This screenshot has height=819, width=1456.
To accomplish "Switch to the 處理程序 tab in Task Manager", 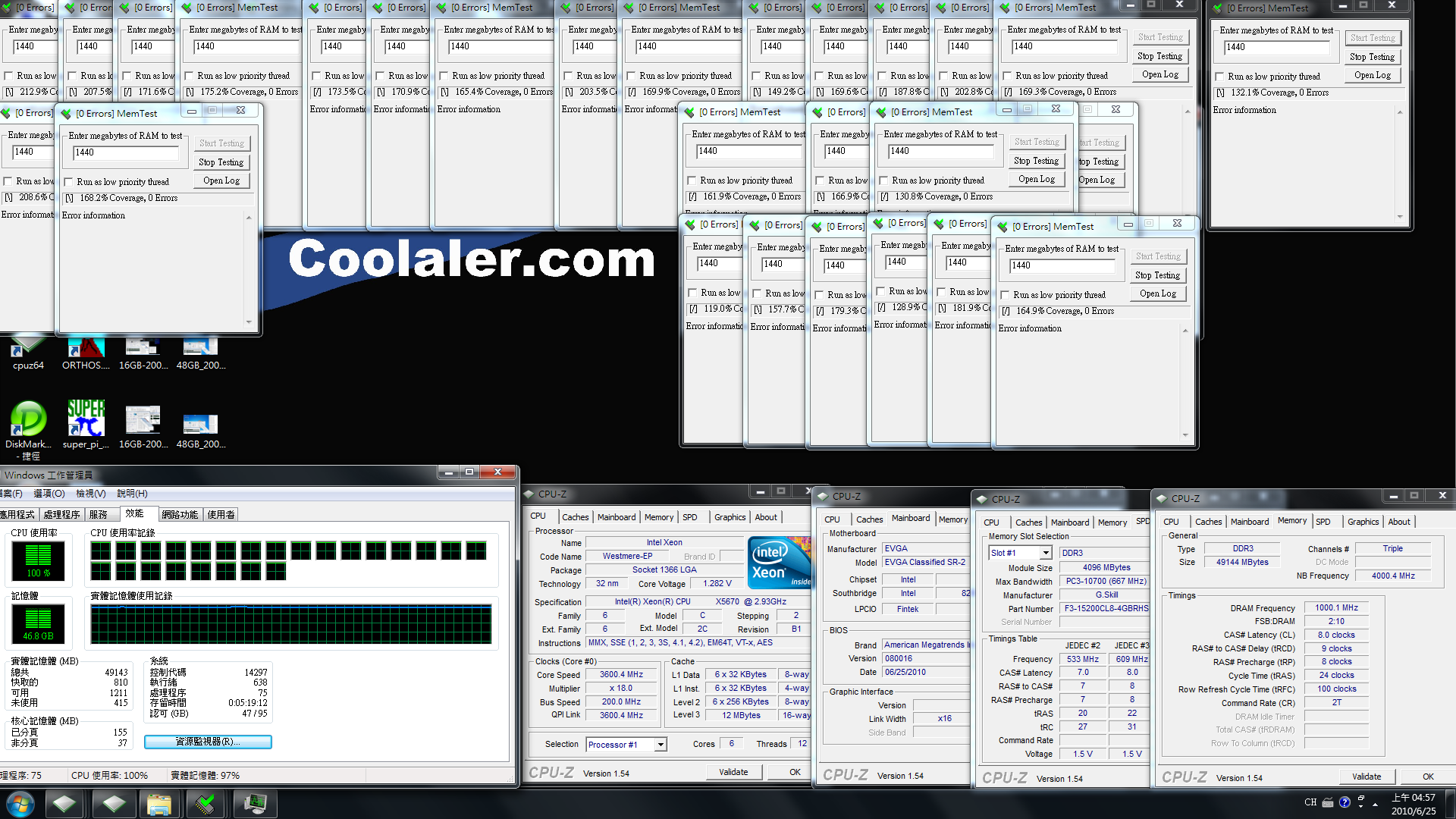I will point(61,514).
